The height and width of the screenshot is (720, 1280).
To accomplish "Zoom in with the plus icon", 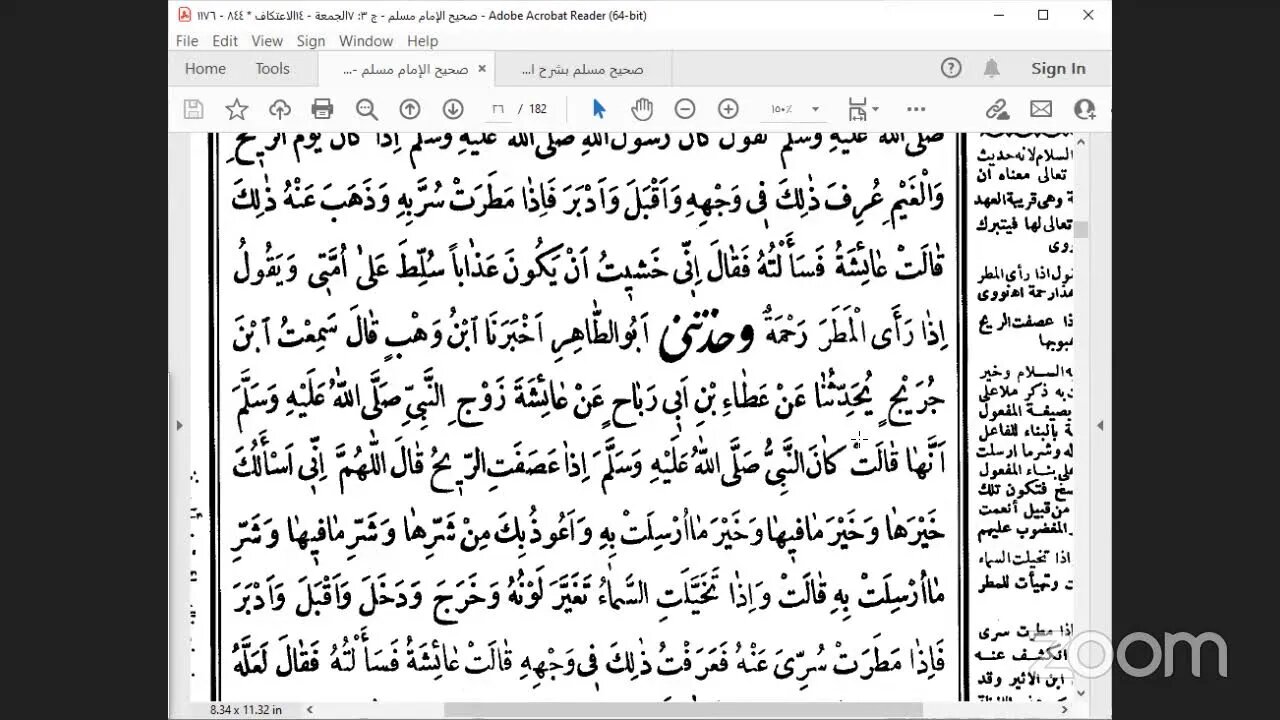I will point(728,109).
